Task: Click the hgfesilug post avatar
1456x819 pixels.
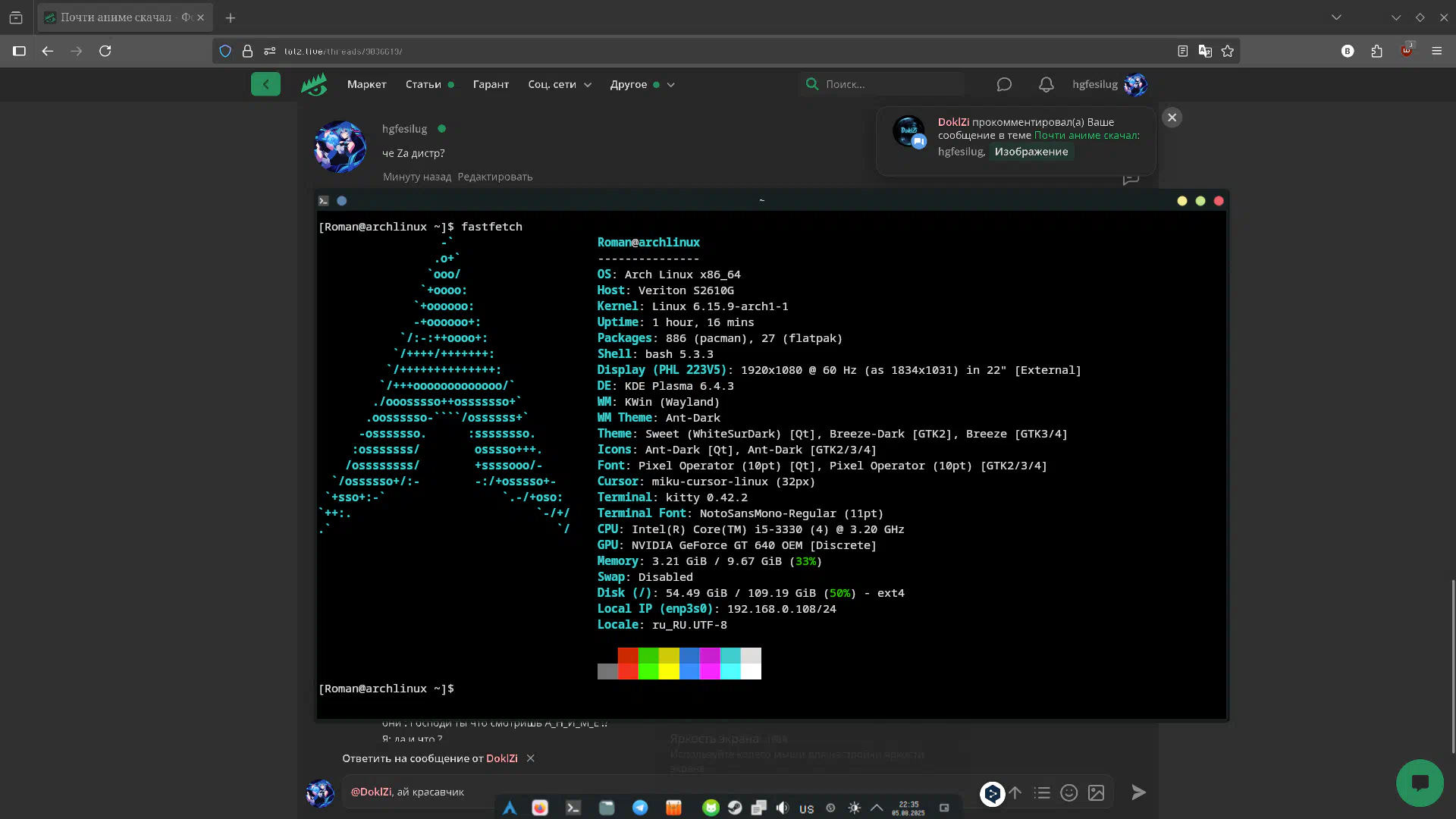Action: coord(340,146)
